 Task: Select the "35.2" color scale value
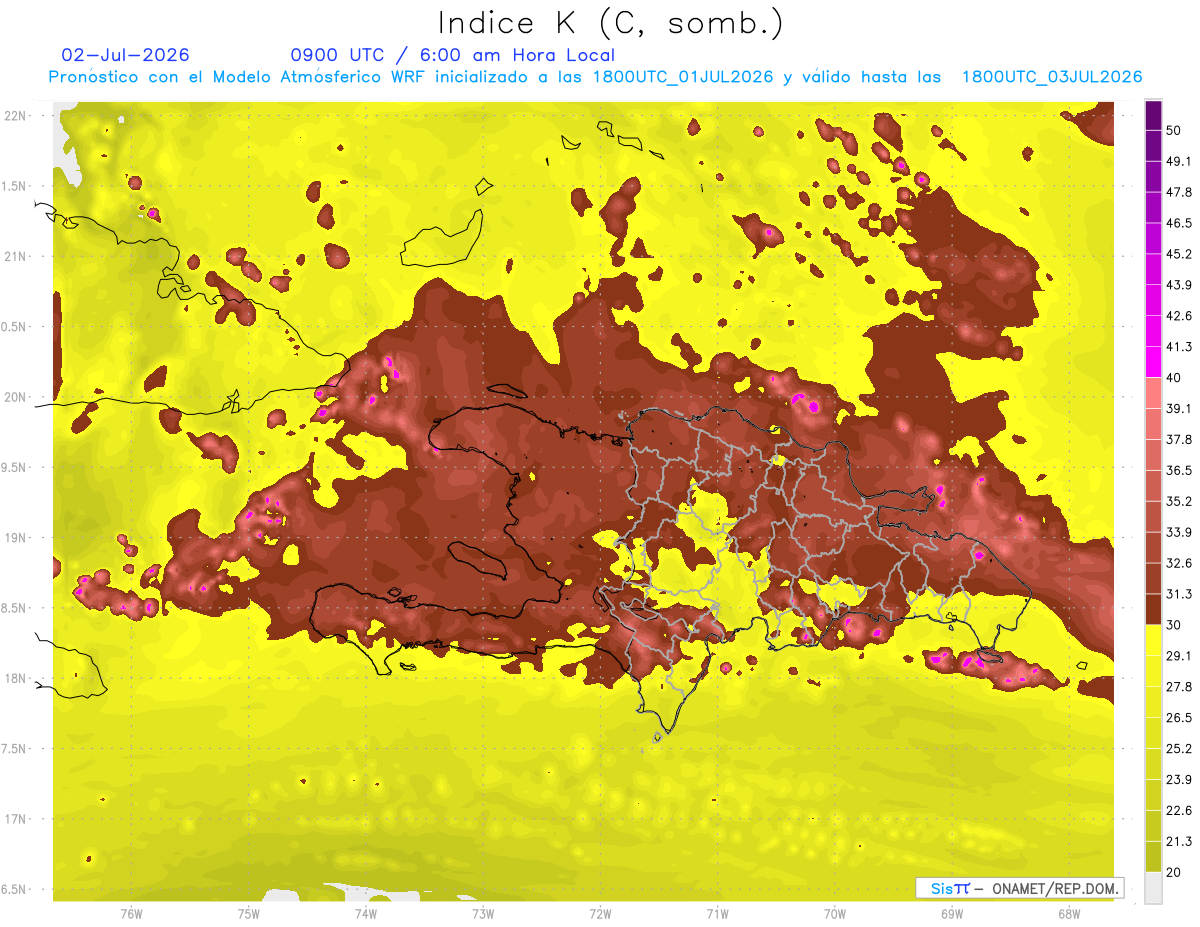[x=1179, y=501]
